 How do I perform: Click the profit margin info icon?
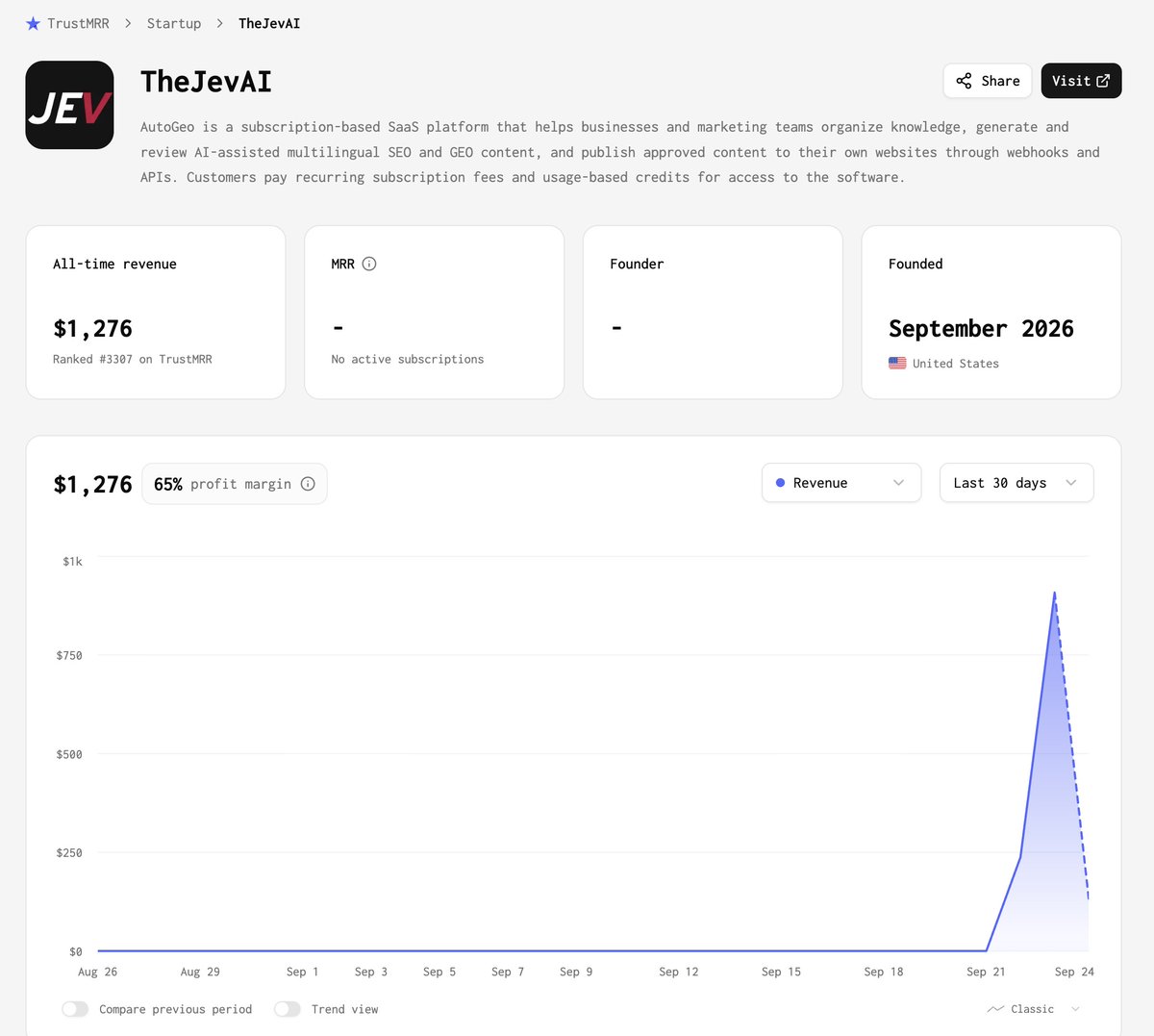click(x=308, y=484)
